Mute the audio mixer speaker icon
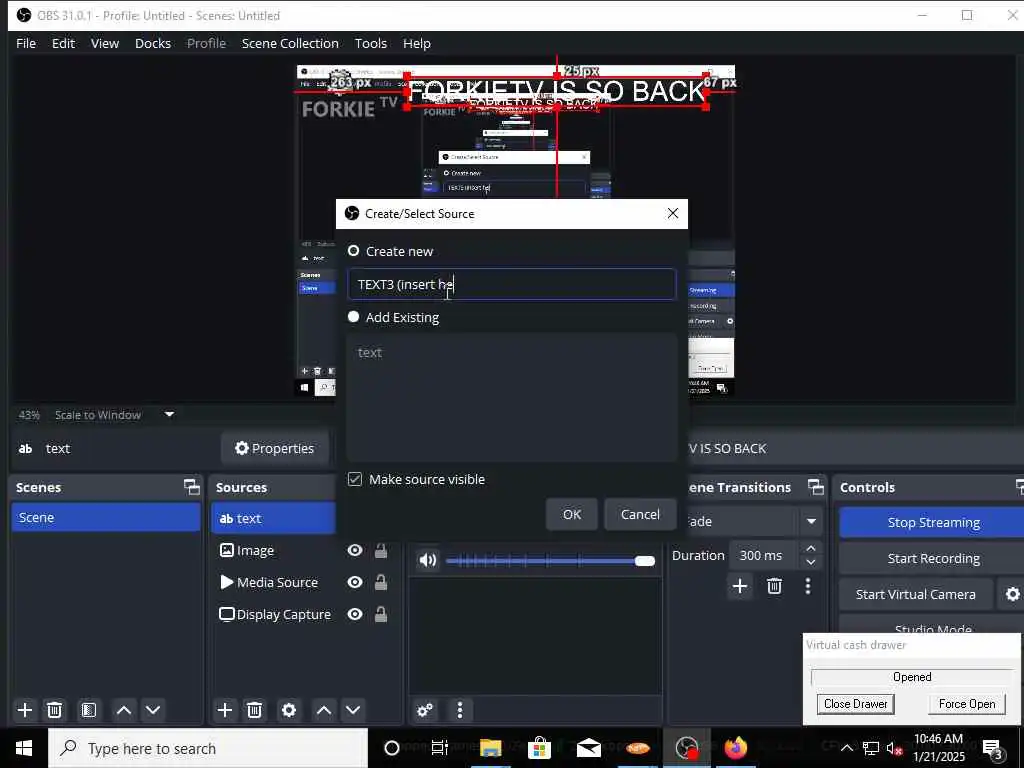This screenshot has width=1024, height=768. pos(428,560)
